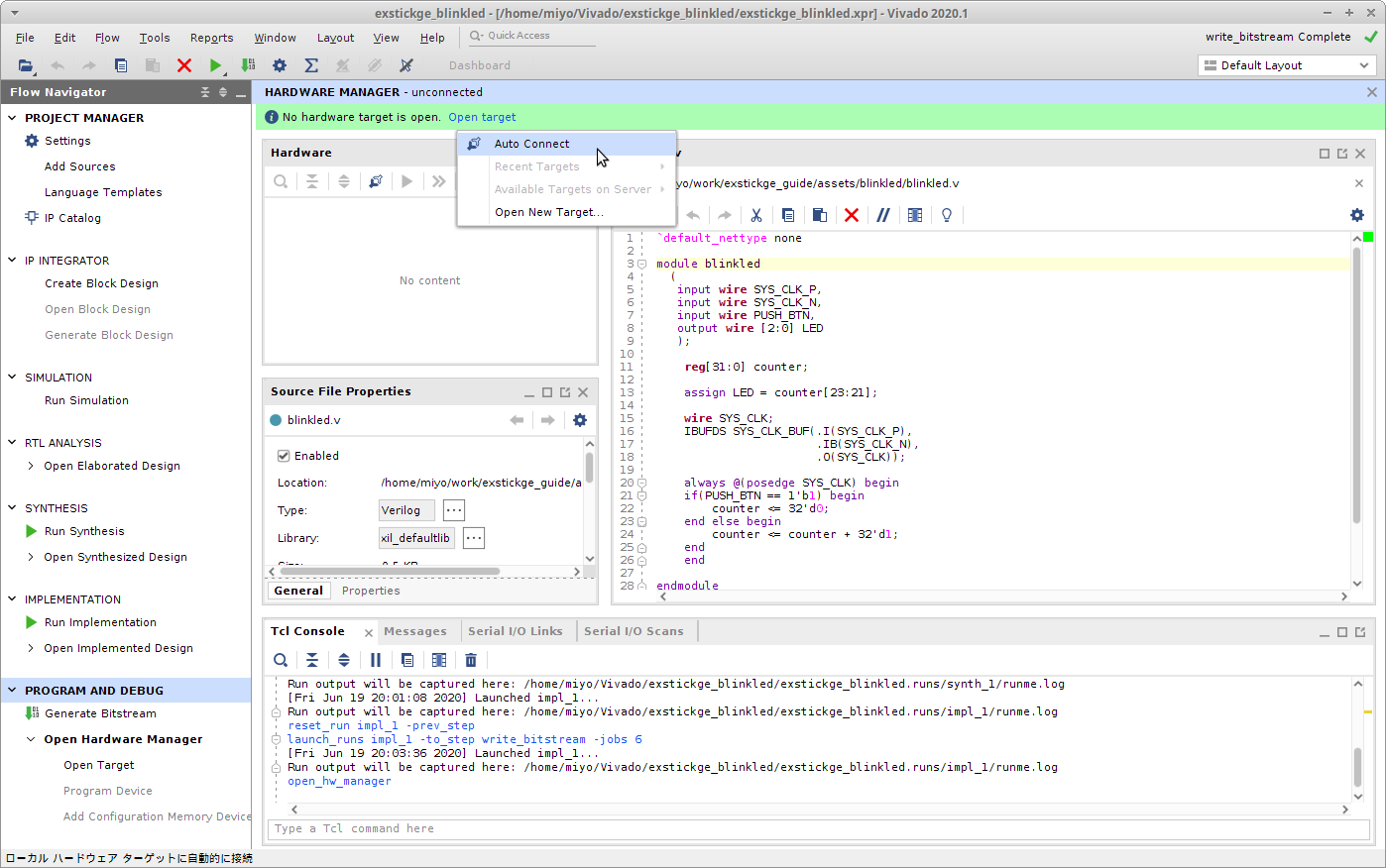Expand Open Implemented Design item
This screenshot has height=868, width=1386.
coord(31,648)
